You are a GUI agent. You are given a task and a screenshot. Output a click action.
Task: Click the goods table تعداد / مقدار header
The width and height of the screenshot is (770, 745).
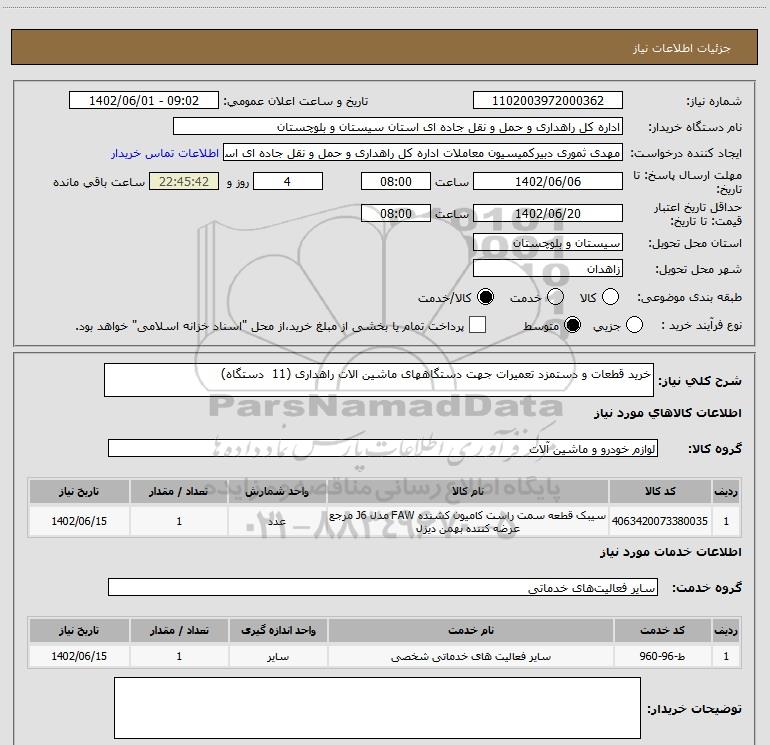click(x=179, y=491)
